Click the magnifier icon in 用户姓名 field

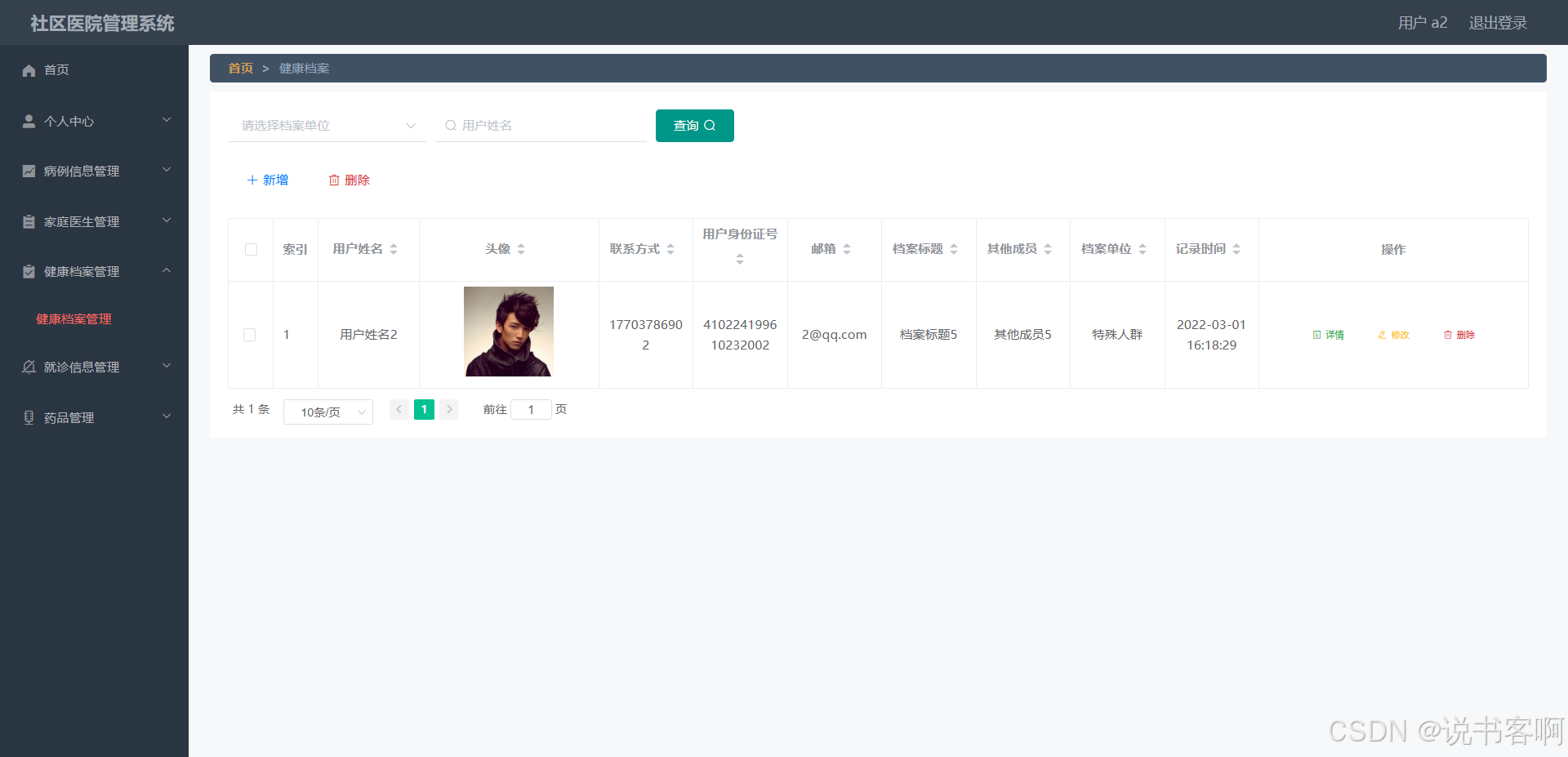[450, 125]
